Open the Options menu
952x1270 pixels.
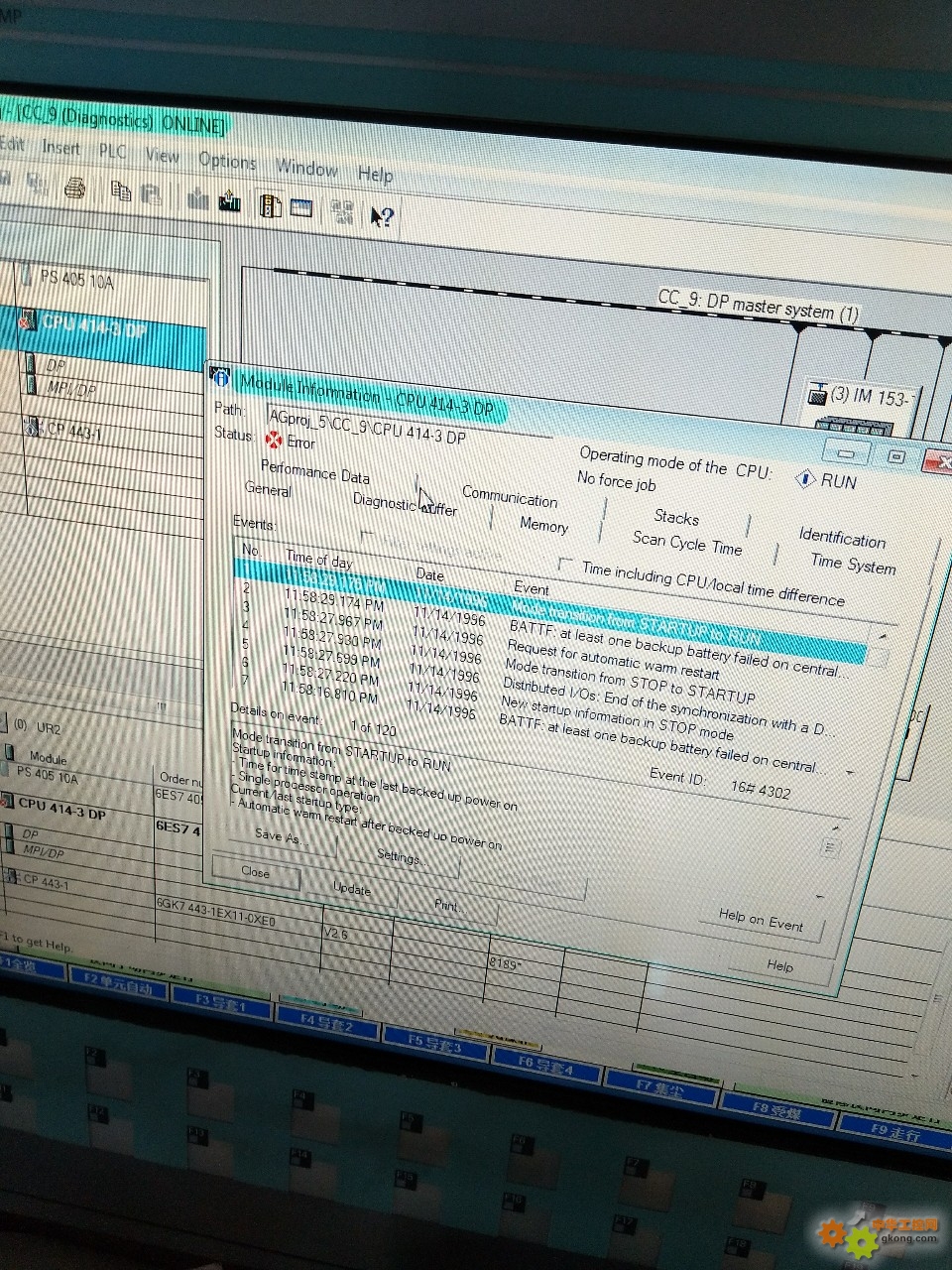227,161
